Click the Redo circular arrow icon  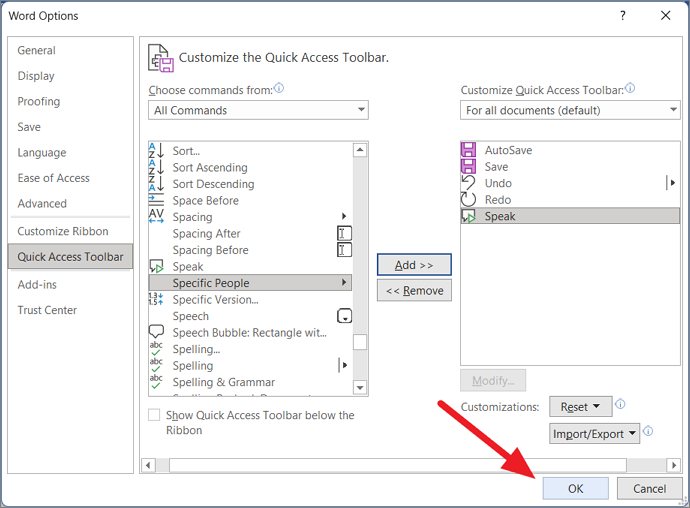click(468, 199)
